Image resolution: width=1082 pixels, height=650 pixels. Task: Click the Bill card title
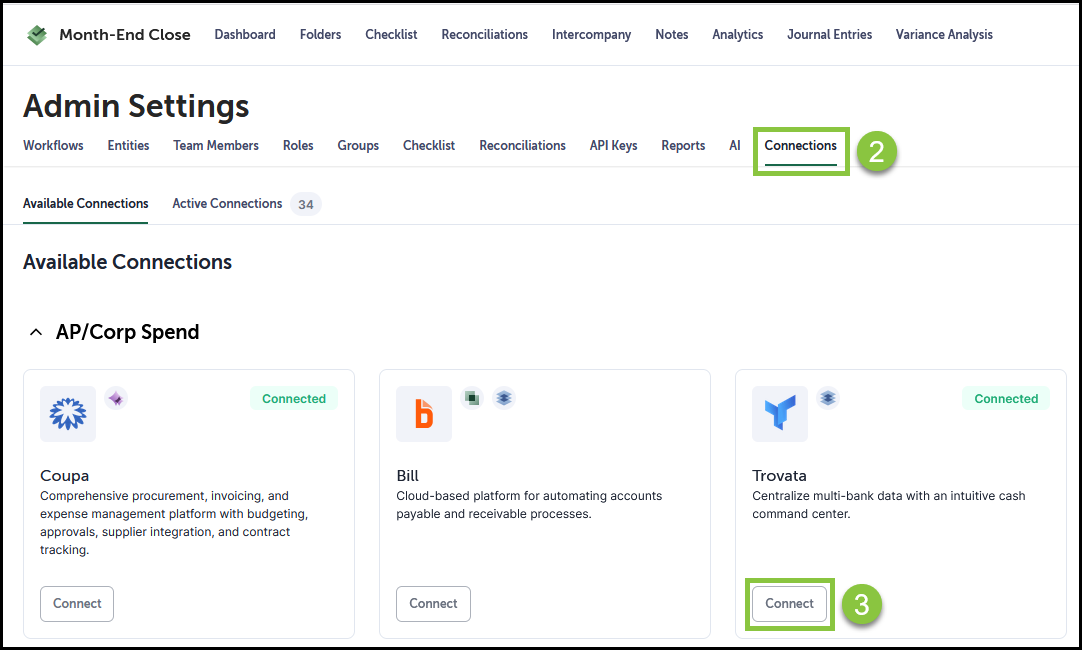pyautogui.click(x=408, y=475)
